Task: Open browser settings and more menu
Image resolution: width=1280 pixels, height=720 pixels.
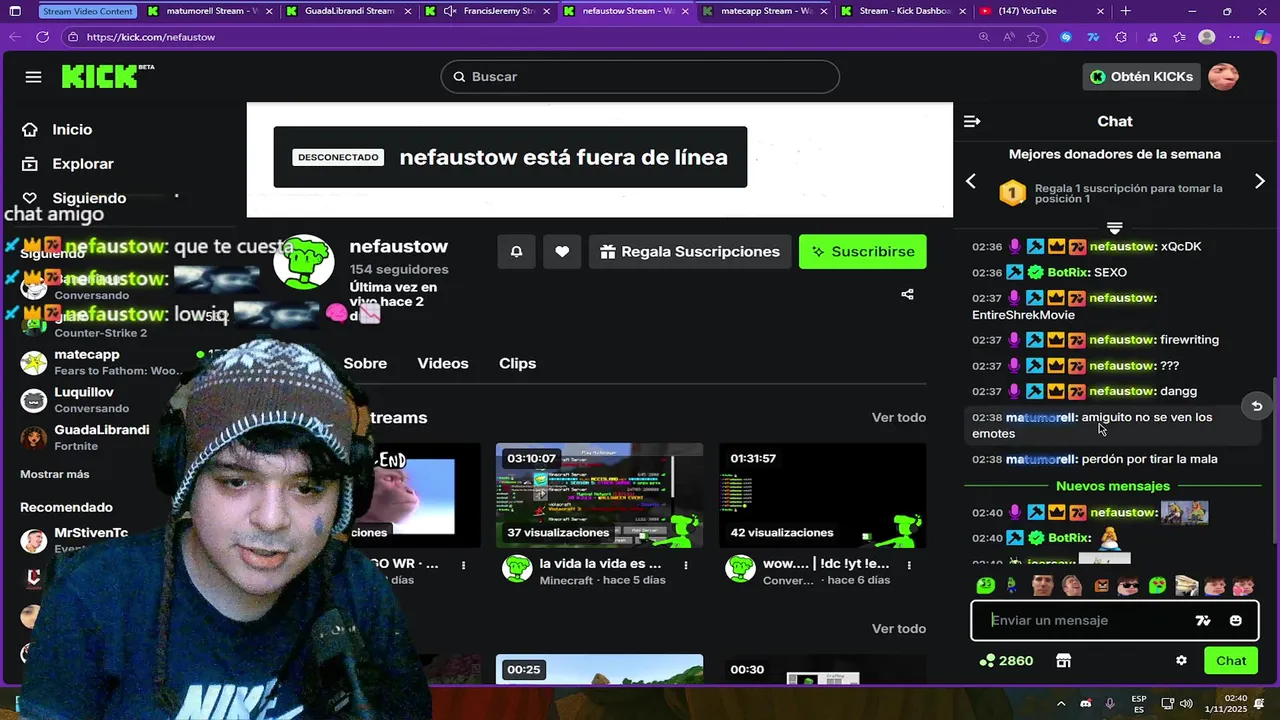Action: [x=1234, y=37]
